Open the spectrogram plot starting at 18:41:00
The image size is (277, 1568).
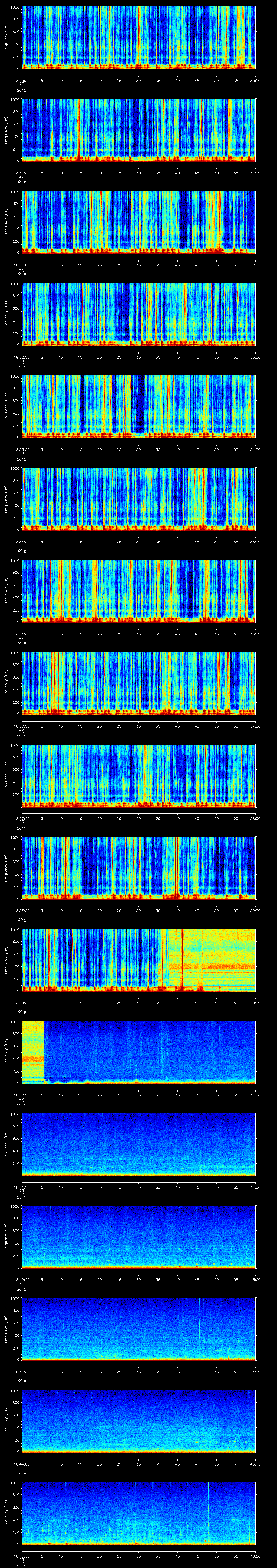pyautogui.click(x=138, y=1145)
